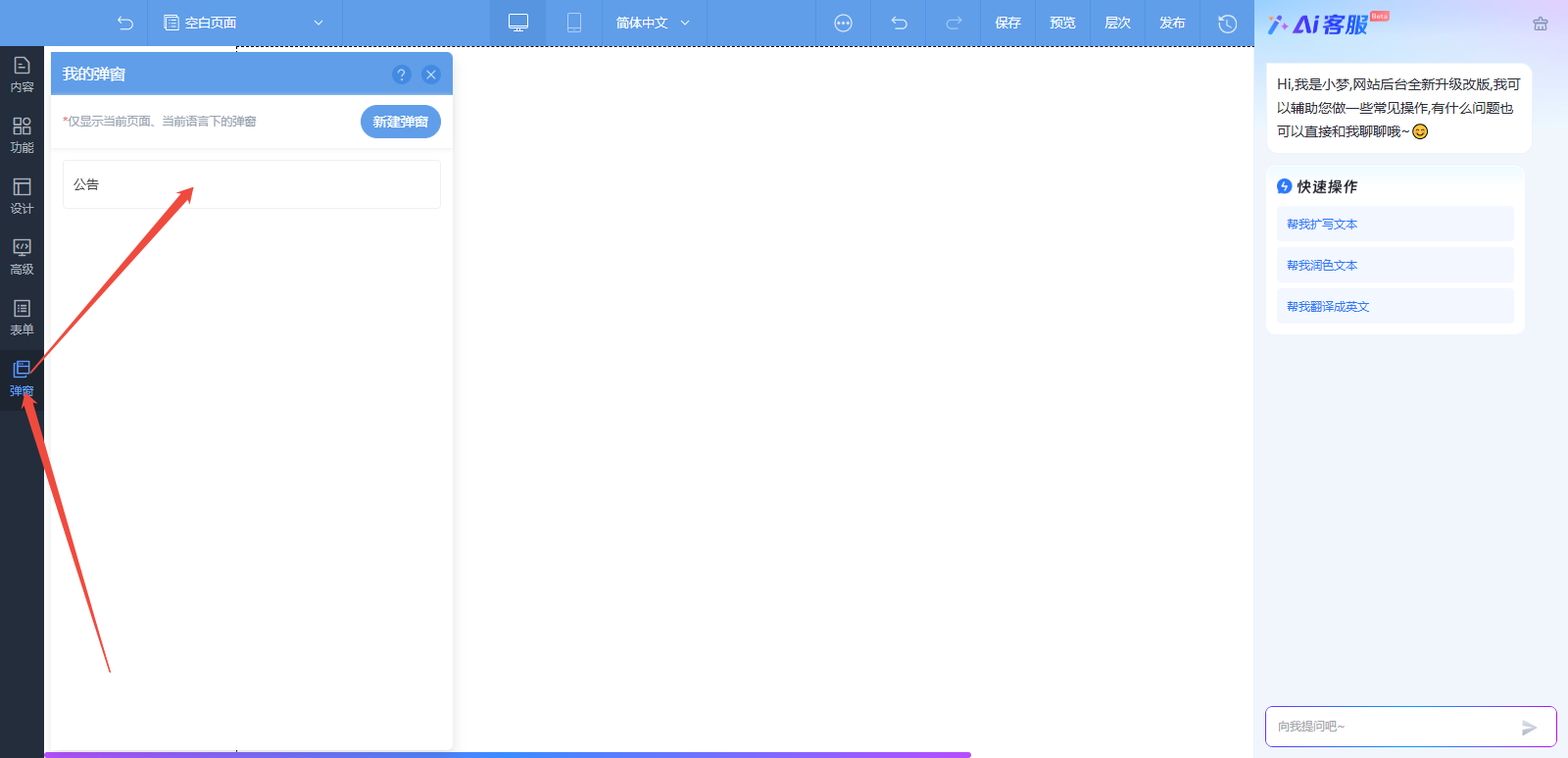The width and height of the screenshot is (1568, 758).
Task: Undo the last action
Action: [x=899, y=23]
